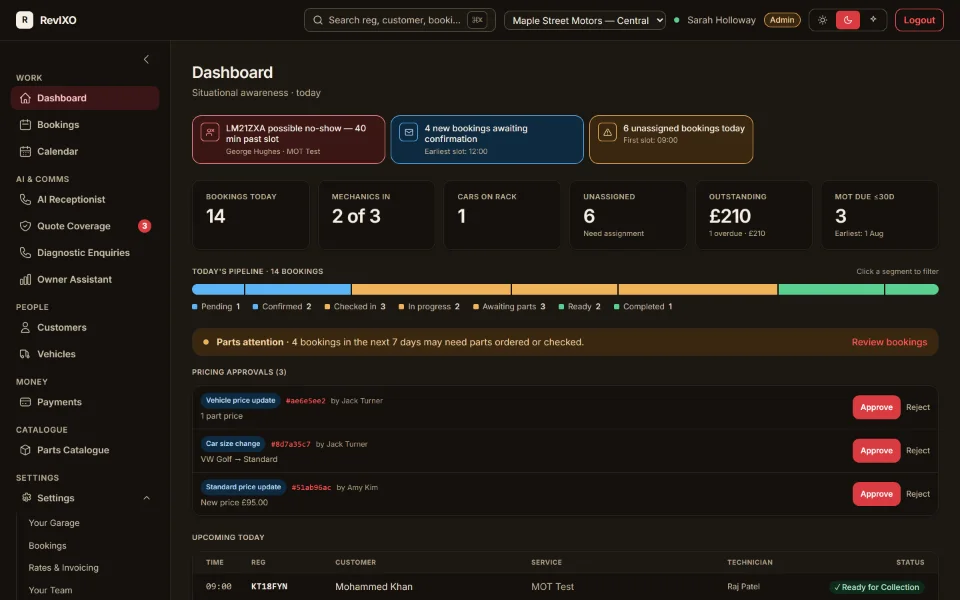Click the AI Receptionist phone icon
Screen dimensions: 960x600
coord(25,200)
